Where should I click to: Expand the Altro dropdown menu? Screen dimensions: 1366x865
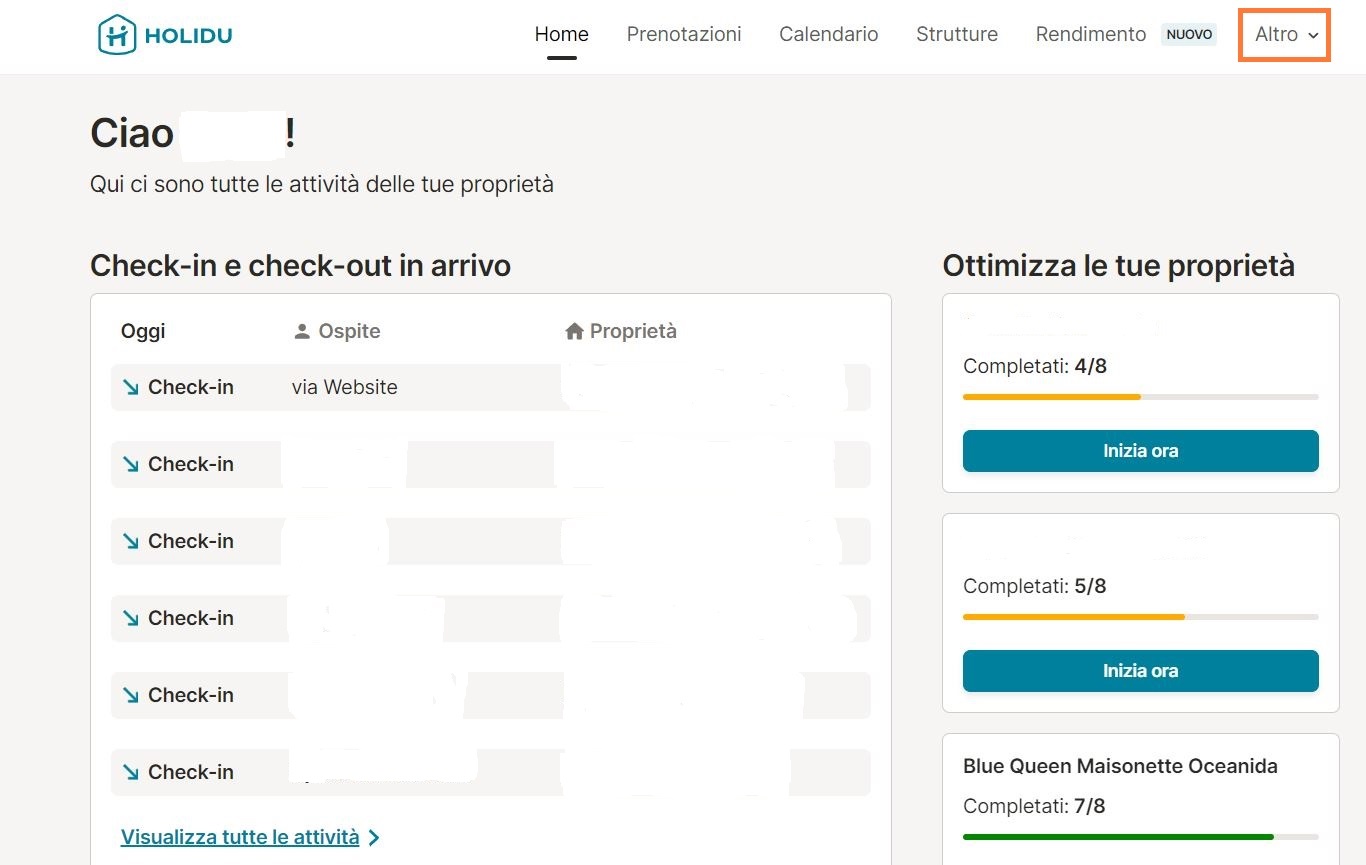coord(1286,34)
